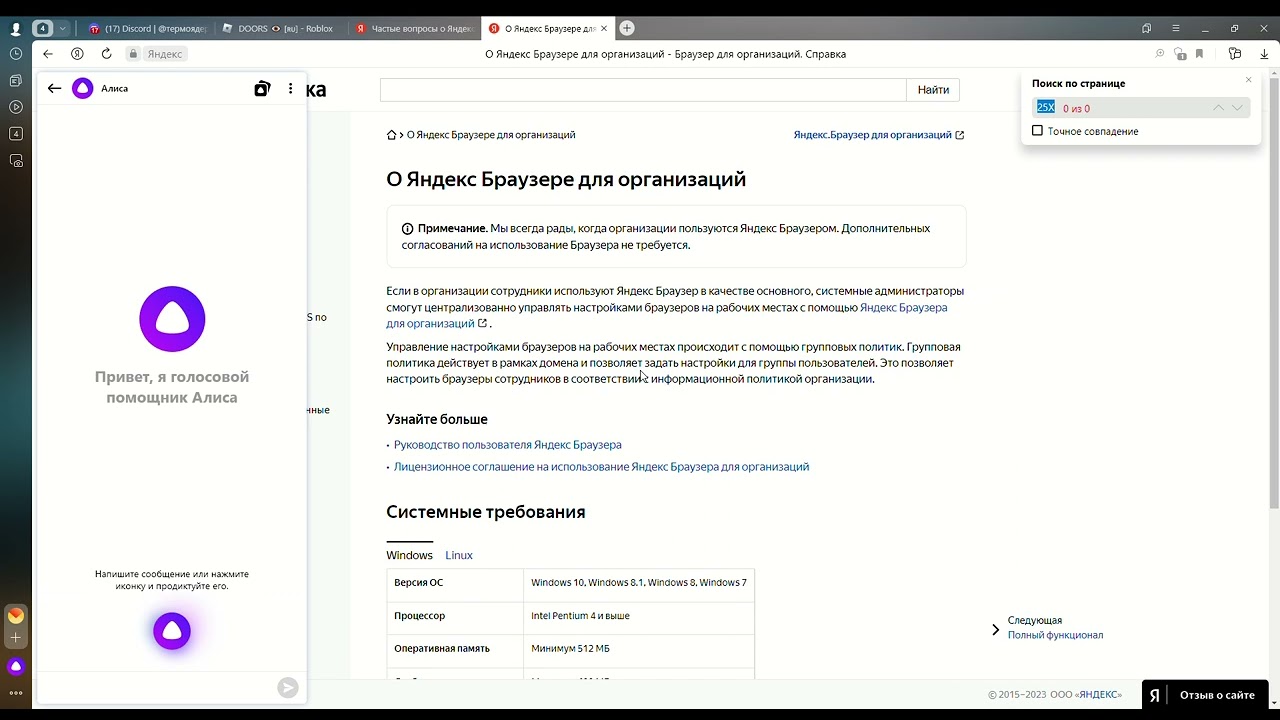Screen dimensions: 1280x720
Task: Open the media play icon in sidebar
Action: pyautogui.click(x=16, y=107)
